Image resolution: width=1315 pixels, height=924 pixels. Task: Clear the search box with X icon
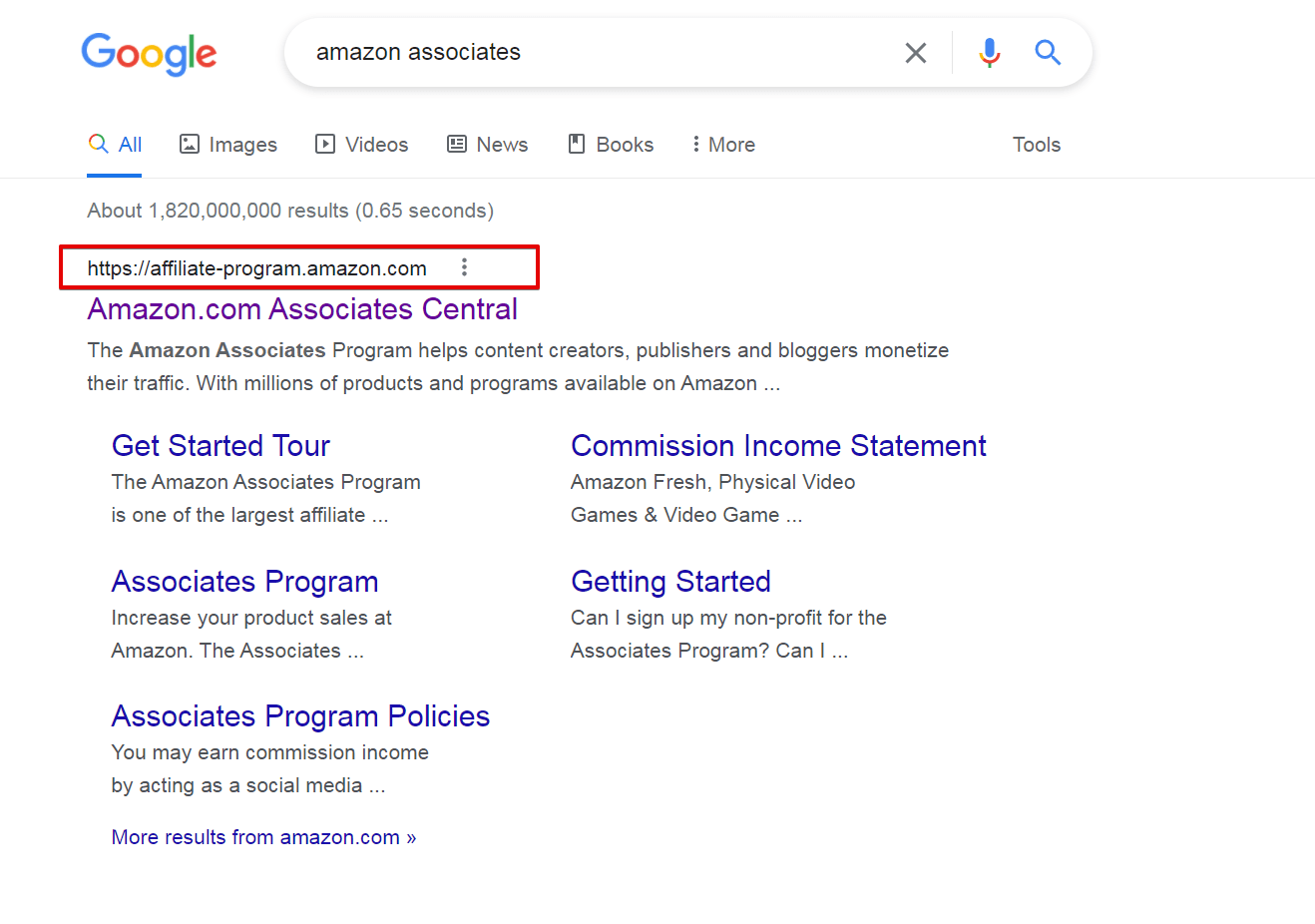[916, 52]
